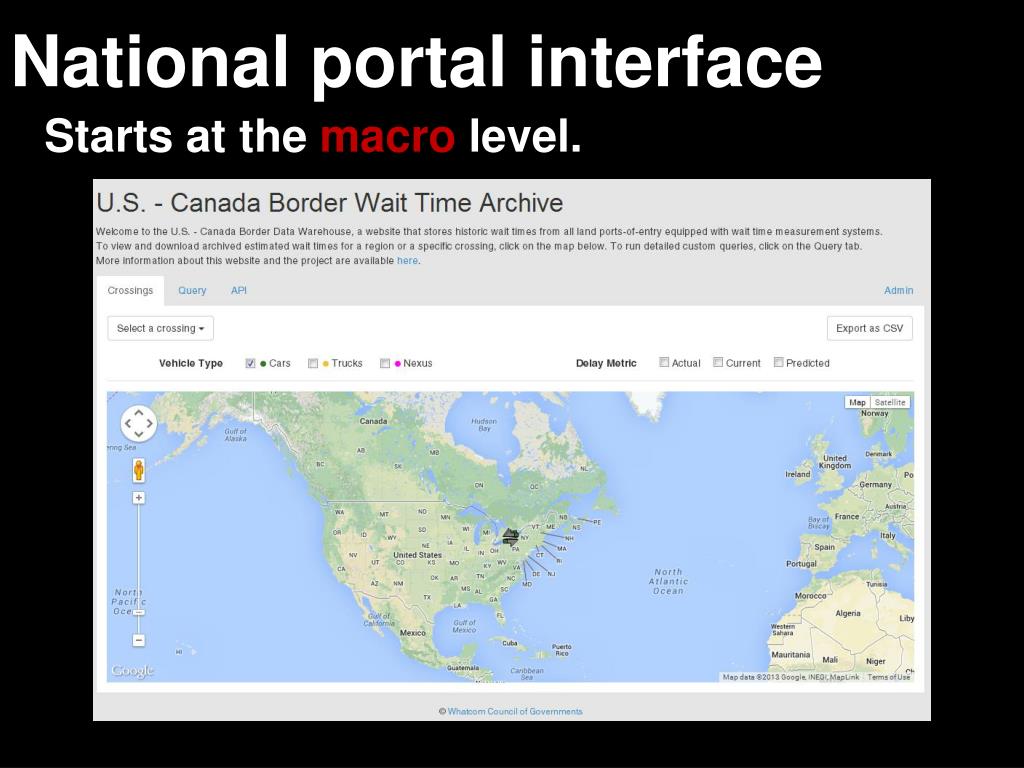The image size is (1024, 768).
Task: Click the Hudson Bay map label
Action: click(x=484, y=424)
